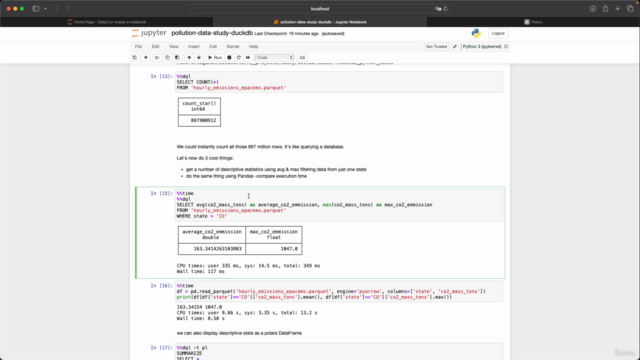Click the average_co2_emmission column header
640x360 pixels.
[212, 232]
